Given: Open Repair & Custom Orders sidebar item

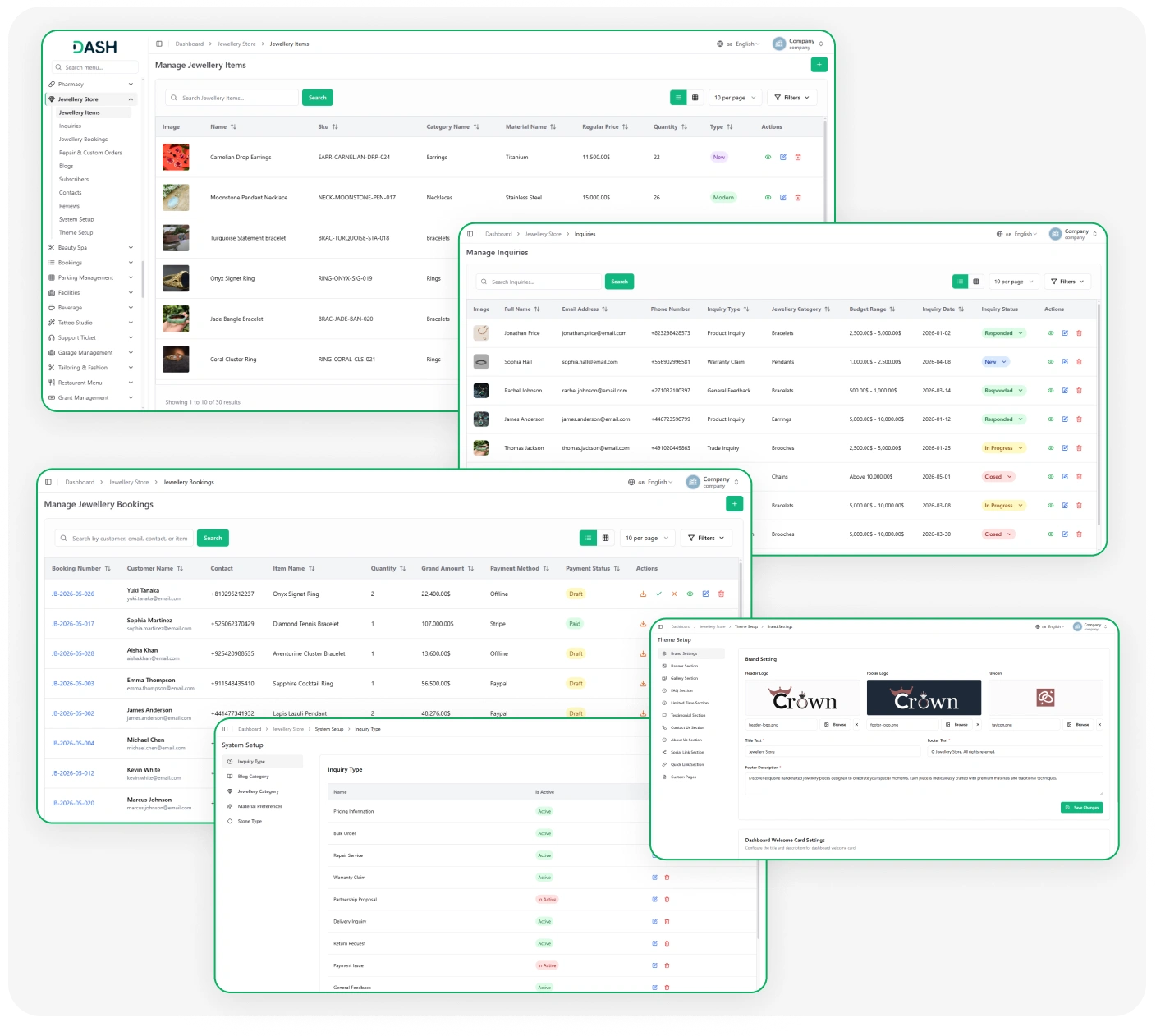Looking at the screenshot, I should tap(90, 153).
